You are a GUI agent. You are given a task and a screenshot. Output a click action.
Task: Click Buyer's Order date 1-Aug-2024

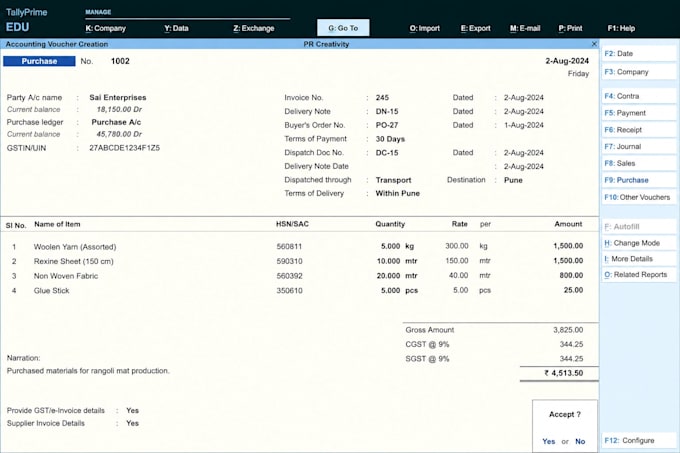point(523,125)
